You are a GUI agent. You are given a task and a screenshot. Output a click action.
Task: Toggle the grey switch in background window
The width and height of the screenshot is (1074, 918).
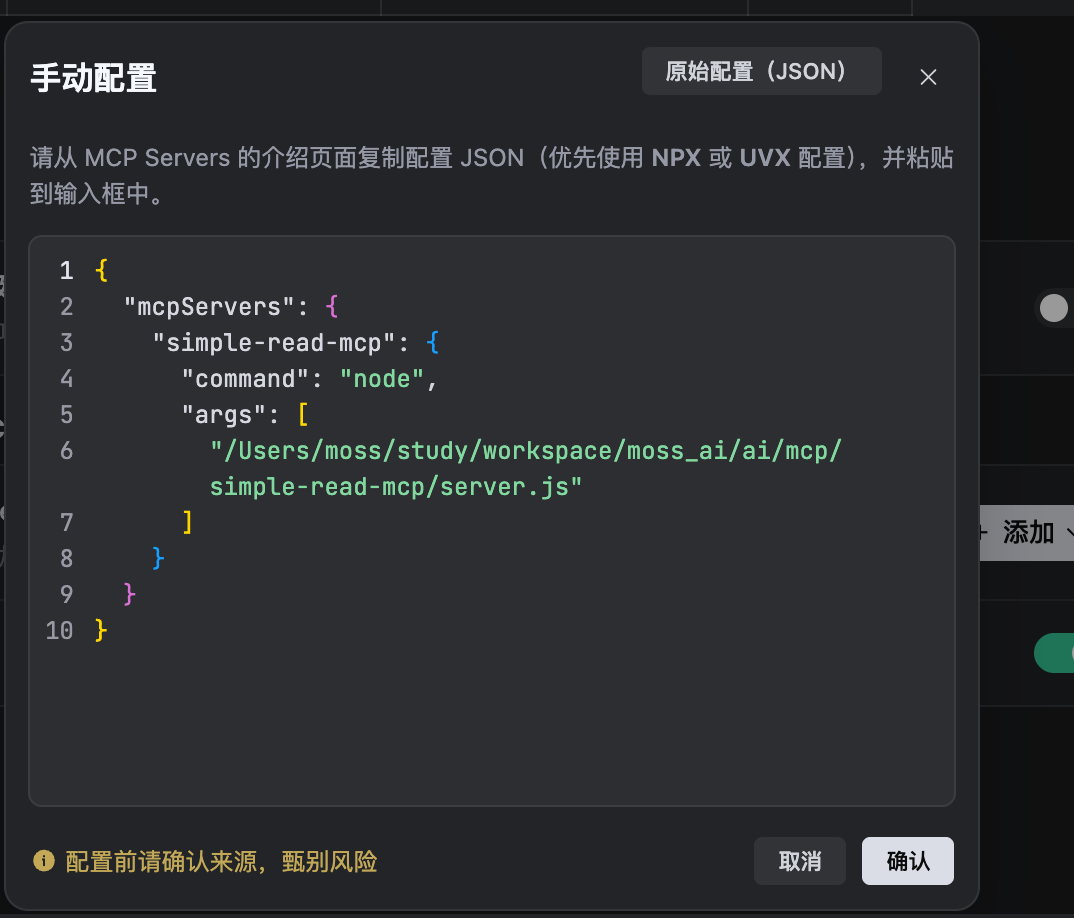pyautogui.click(x=1053, y=308)
